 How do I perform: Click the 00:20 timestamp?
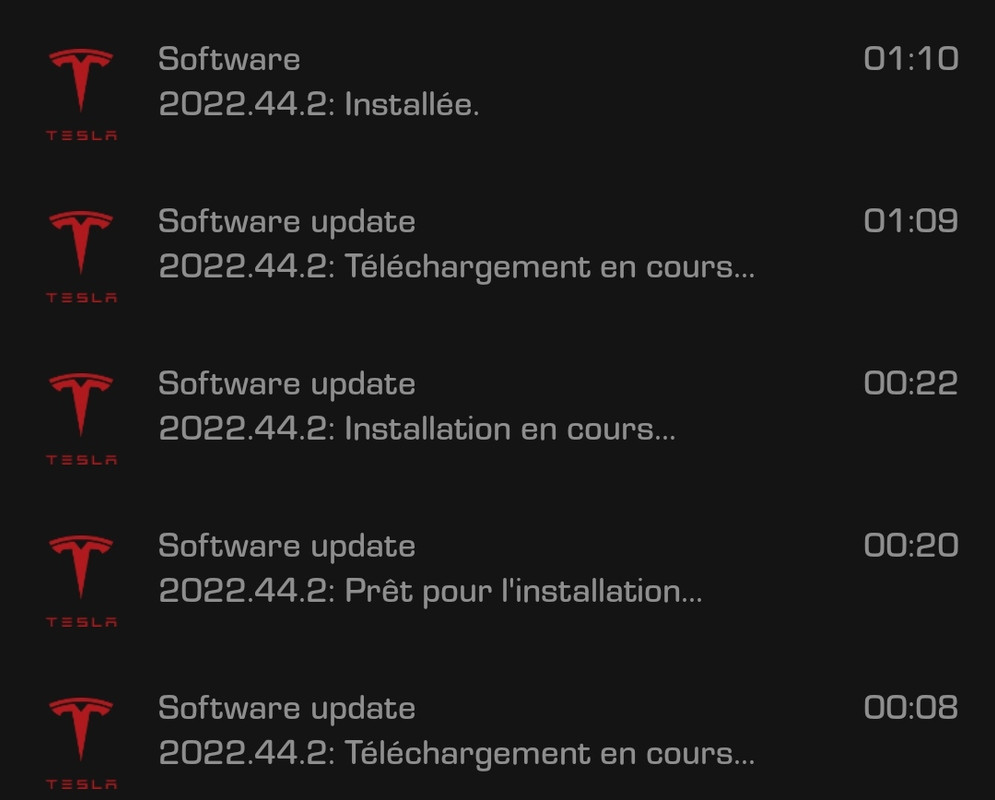pos(911,546)
